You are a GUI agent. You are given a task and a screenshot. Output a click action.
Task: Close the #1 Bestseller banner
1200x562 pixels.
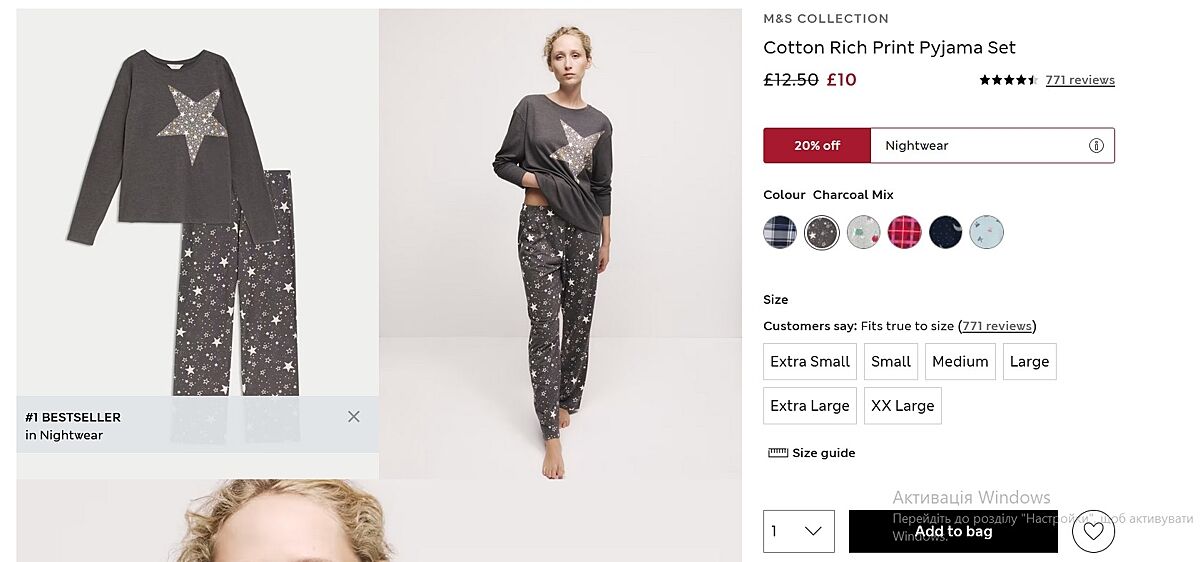click(x=354, y=416)
